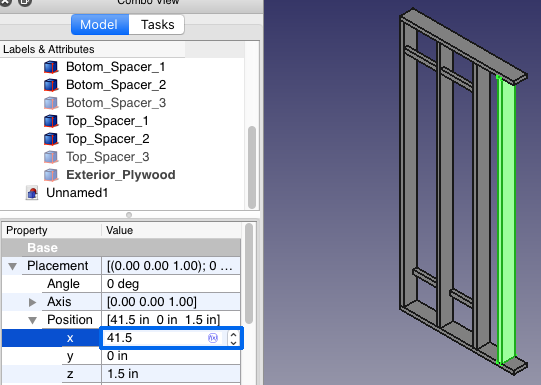Image resolution: width=541 pixels, height=385 pixels.
Task: Switch to the Tasks tab
Action: [x=157, y=24]
